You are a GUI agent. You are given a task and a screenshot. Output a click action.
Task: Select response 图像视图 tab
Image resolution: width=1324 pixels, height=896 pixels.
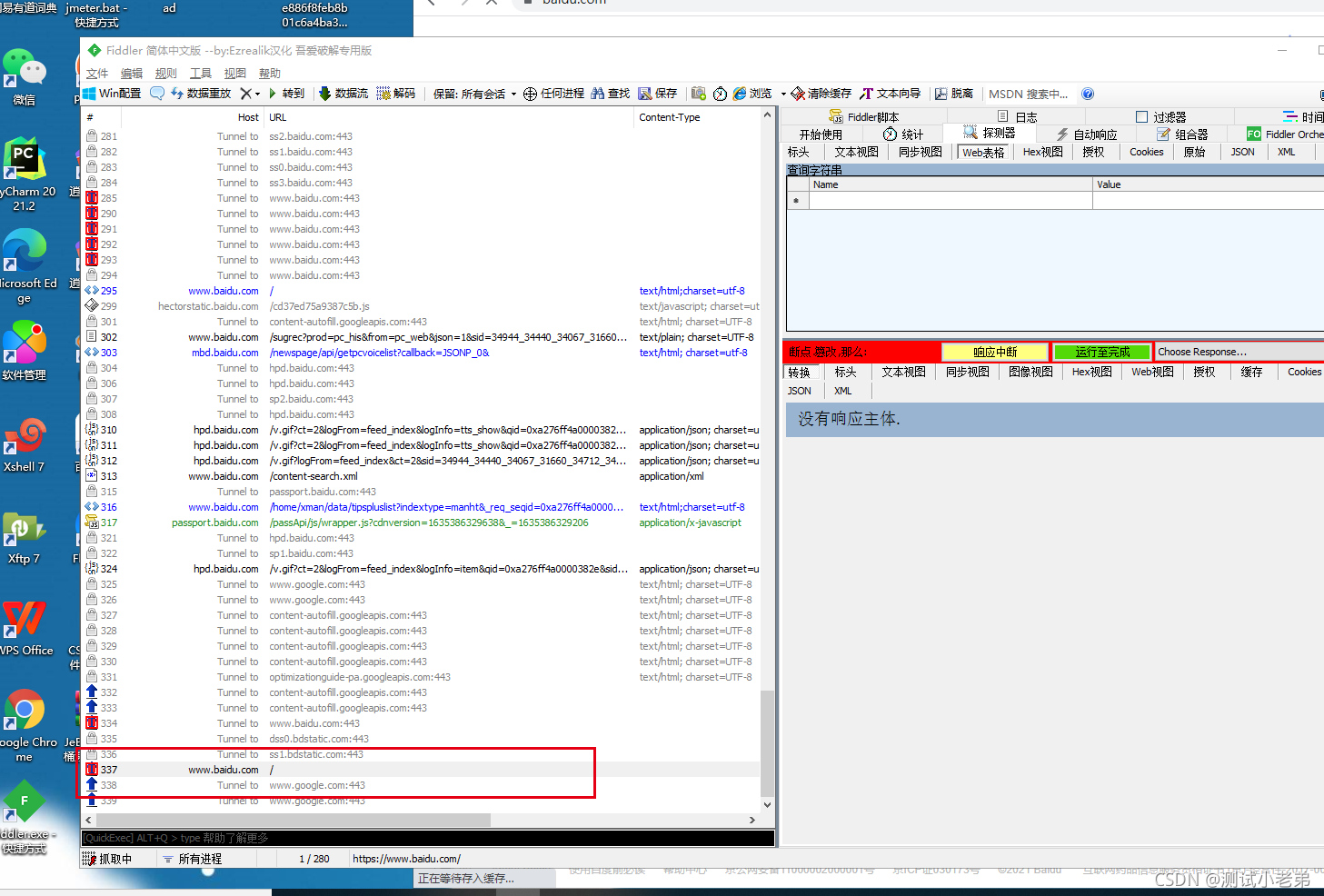(x=1030, y=372)
